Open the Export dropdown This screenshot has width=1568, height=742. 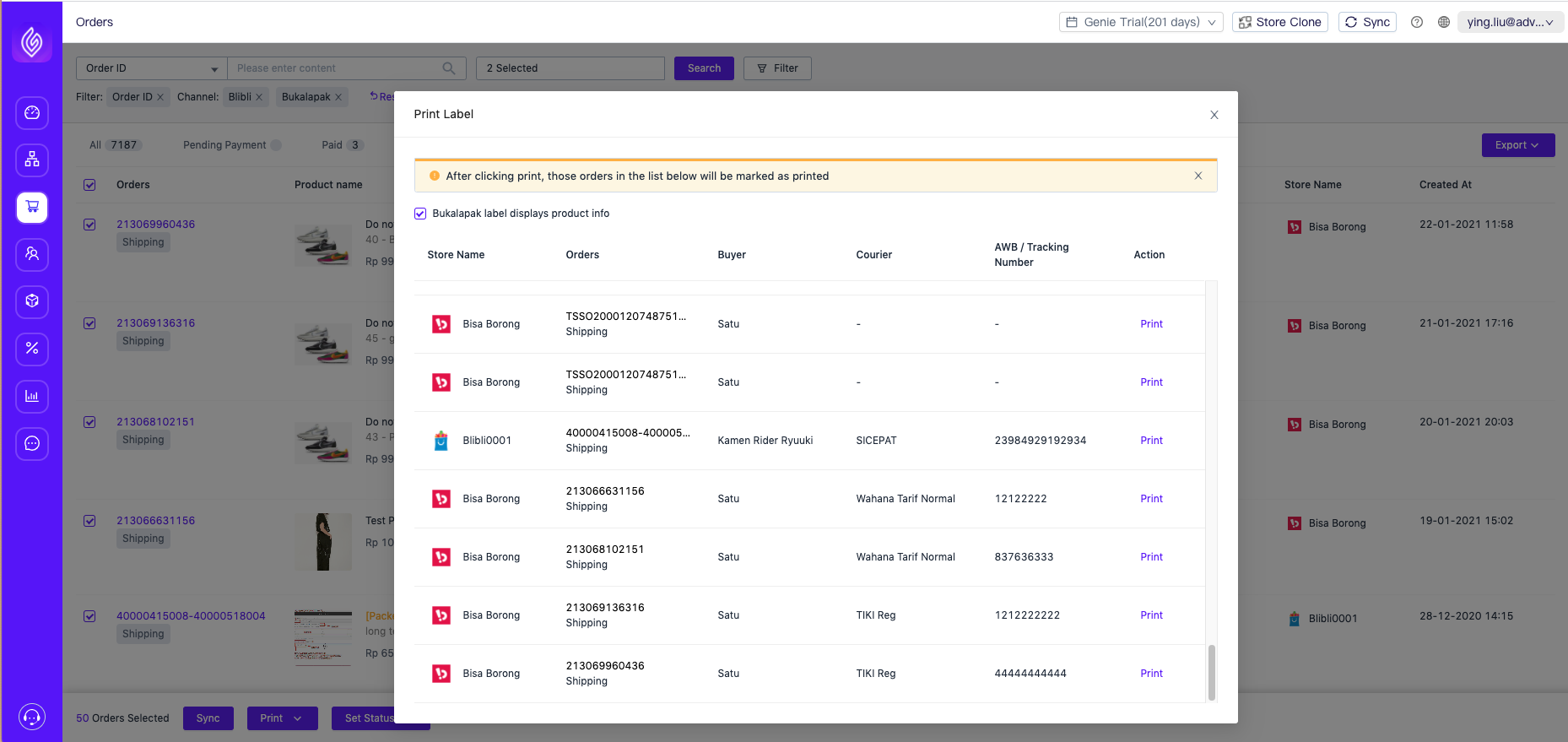[x=1517, y=145]
